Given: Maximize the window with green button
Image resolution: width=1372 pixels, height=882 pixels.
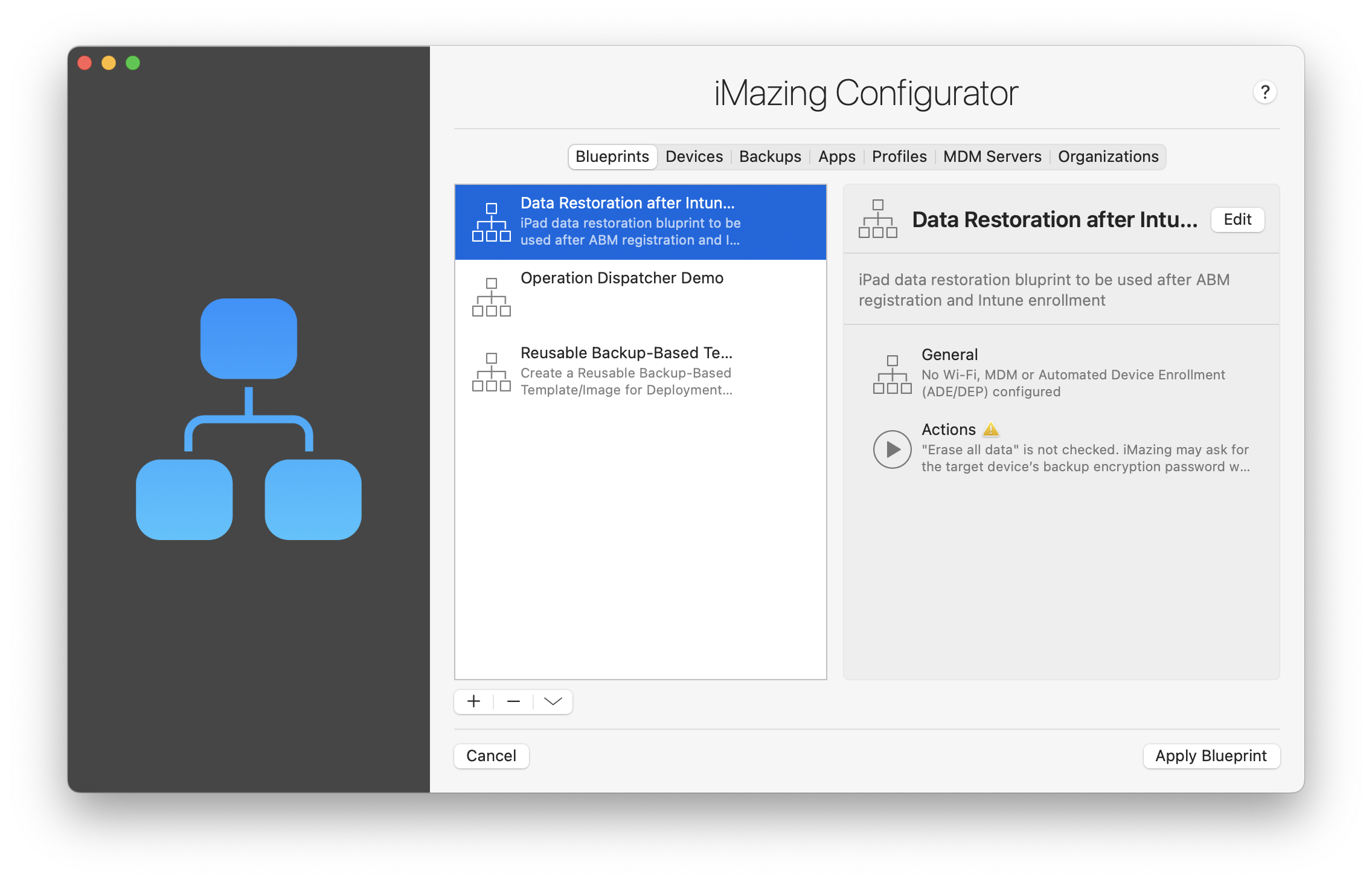Looking at the screenshot, I should click(x=133, y=63).
